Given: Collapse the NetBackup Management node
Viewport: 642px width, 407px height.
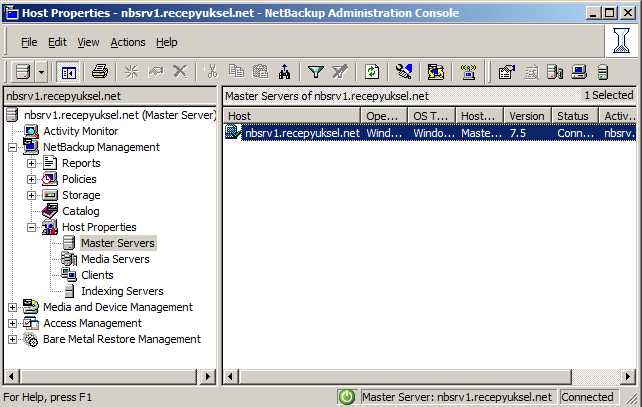Looking at the screenshot, I should pyautogui.click(x=12, y=147).
